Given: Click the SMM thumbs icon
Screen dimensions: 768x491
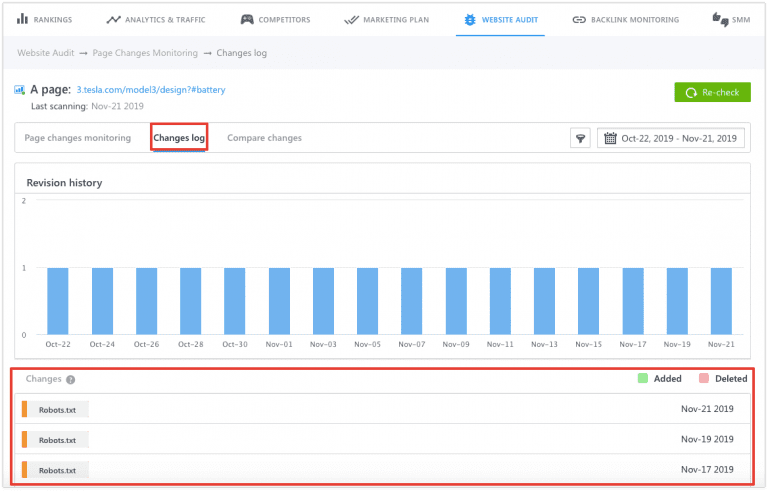Looking at the screenshot, I should pos(720,19).
